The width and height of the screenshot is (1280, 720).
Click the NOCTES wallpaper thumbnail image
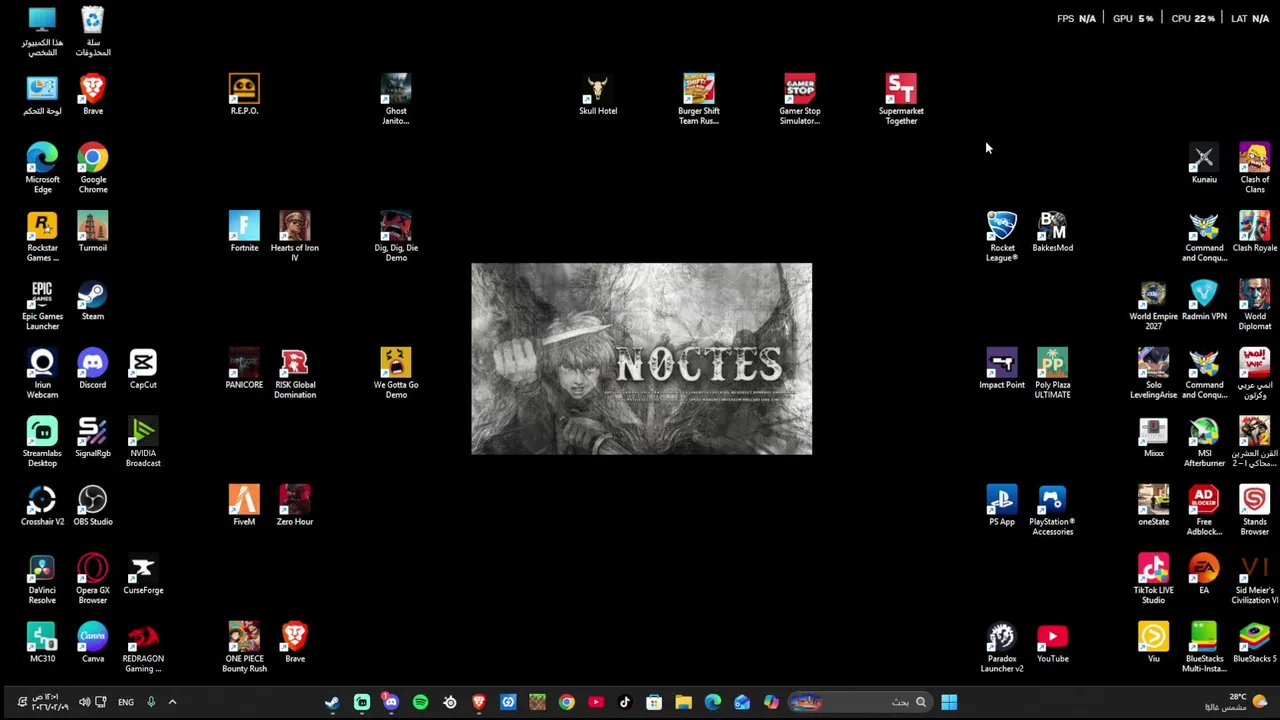click(x=642, y=359)
